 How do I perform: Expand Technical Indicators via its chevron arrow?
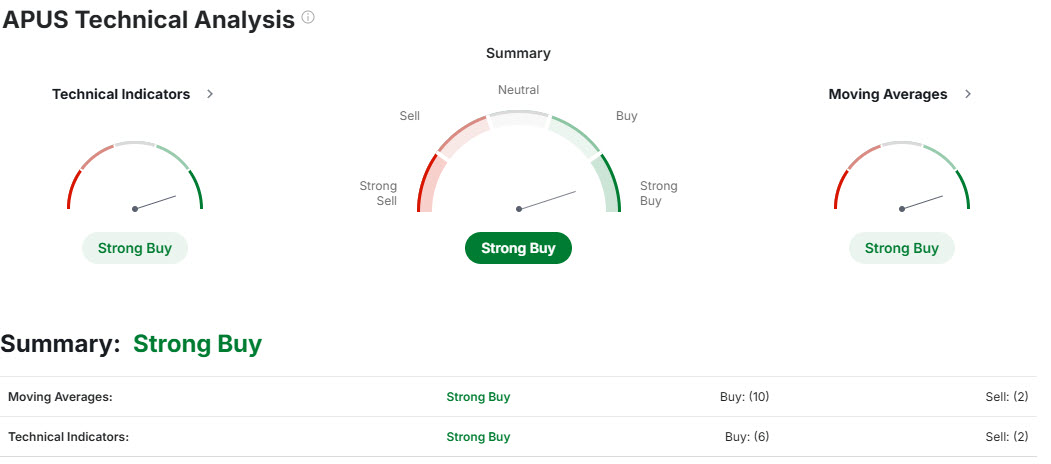point(210,94)
